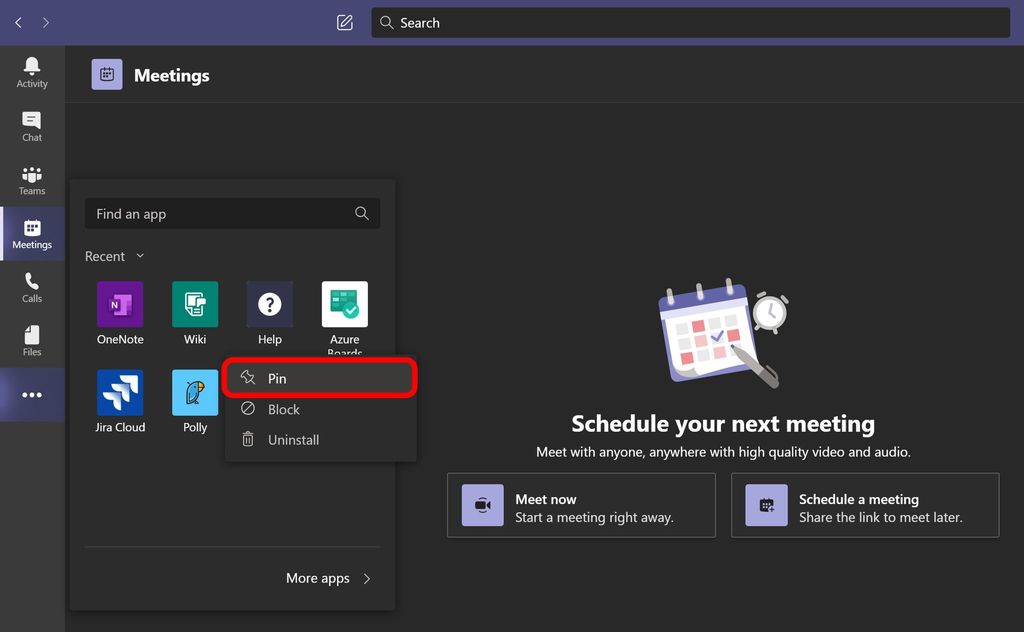
Task: Open the Polly app icon
Action: point(194,393)
